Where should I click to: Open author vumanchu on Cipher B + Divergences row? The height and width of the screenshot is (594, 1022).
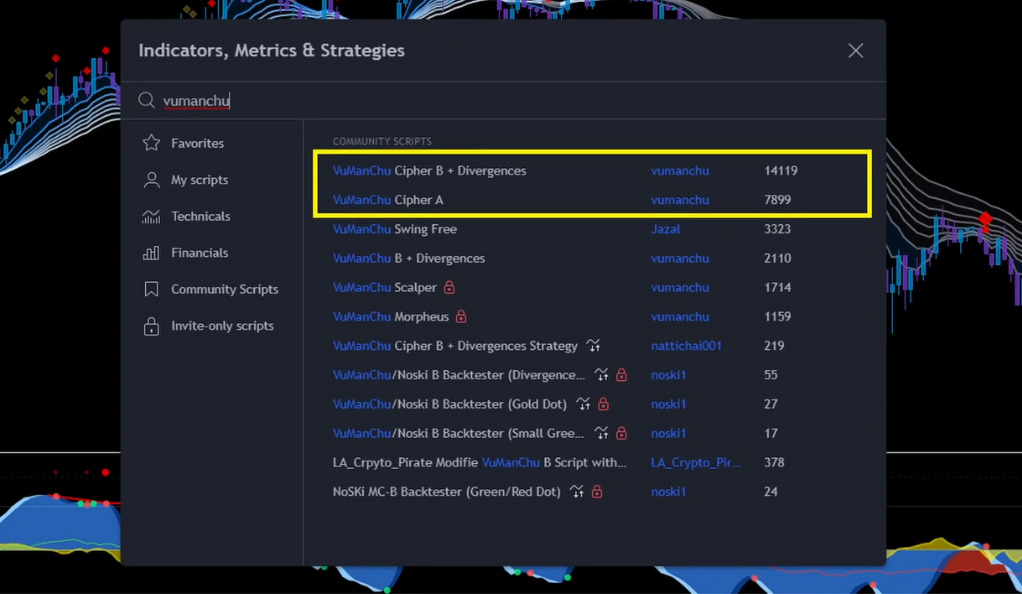tap(680, 170)
